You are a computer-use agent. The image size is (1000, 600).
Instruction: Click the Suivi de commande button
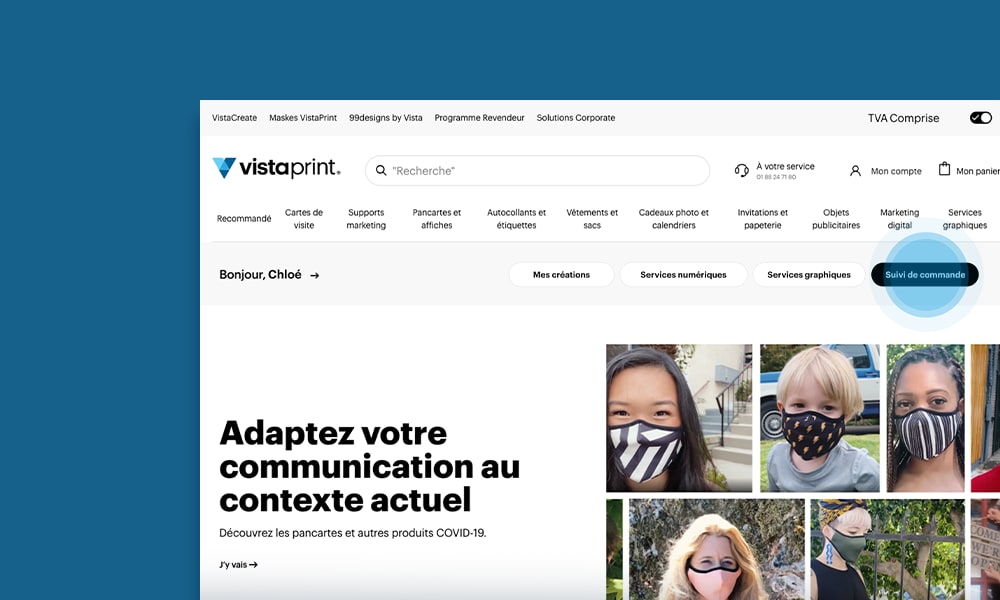pyautogui.click(x=925, y=275)
